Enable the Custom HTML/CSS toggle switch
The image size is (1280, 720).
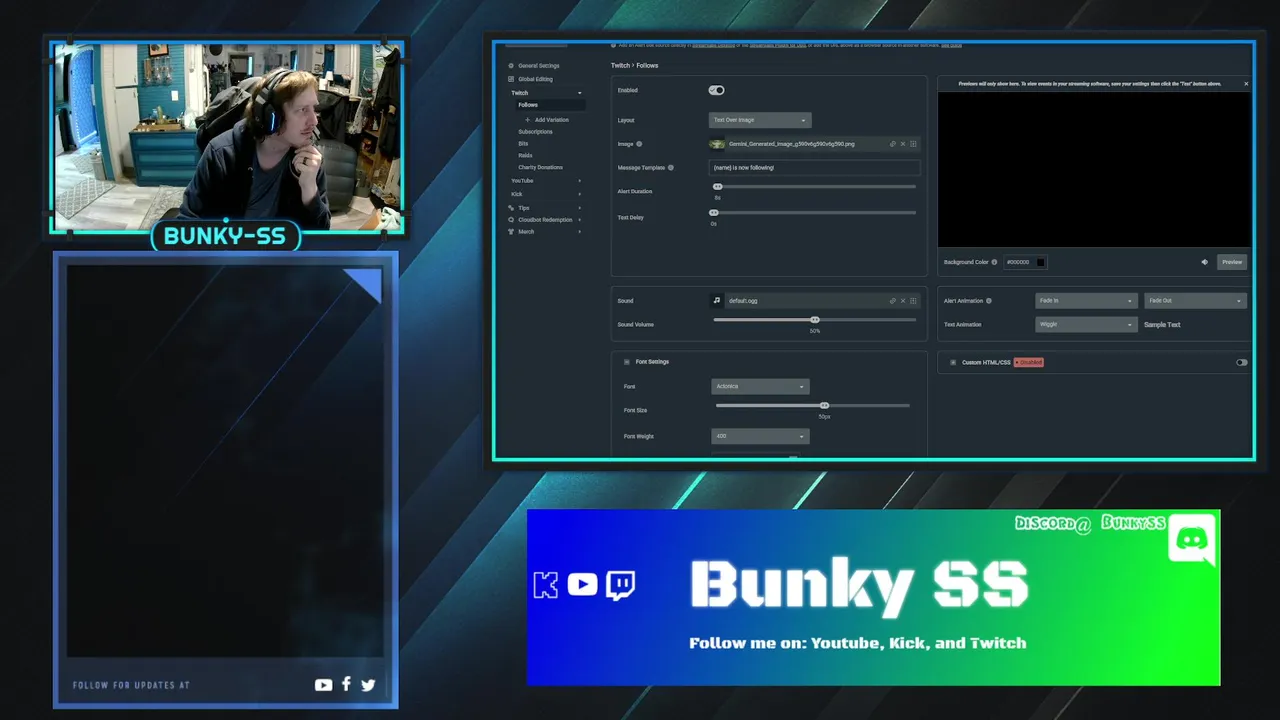(1241, 362)
